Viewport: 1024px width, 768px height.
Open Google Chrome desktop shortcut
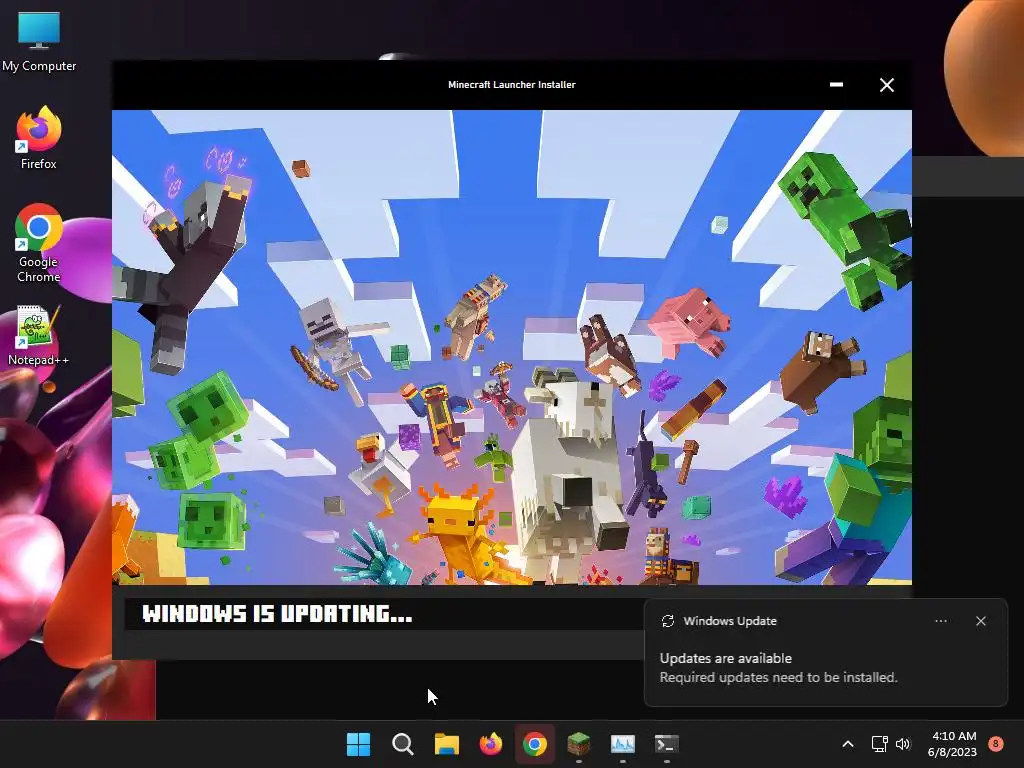pos(39,243)
